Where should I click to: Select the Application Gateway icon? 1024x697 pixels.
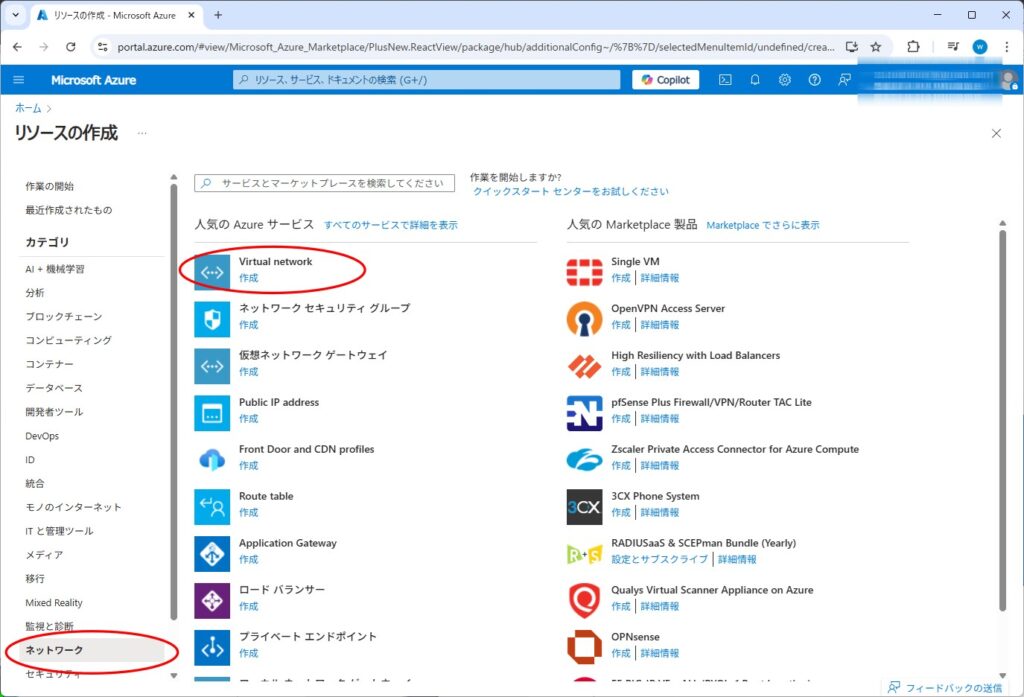click(212, 554)
